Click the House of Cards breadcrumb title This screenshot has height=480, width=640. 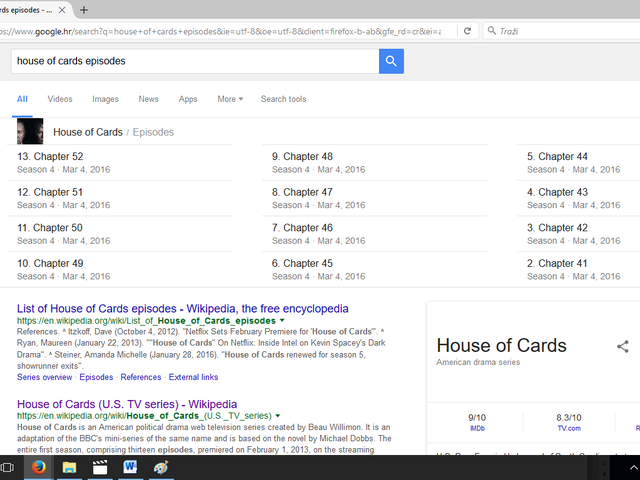point(88,132)
